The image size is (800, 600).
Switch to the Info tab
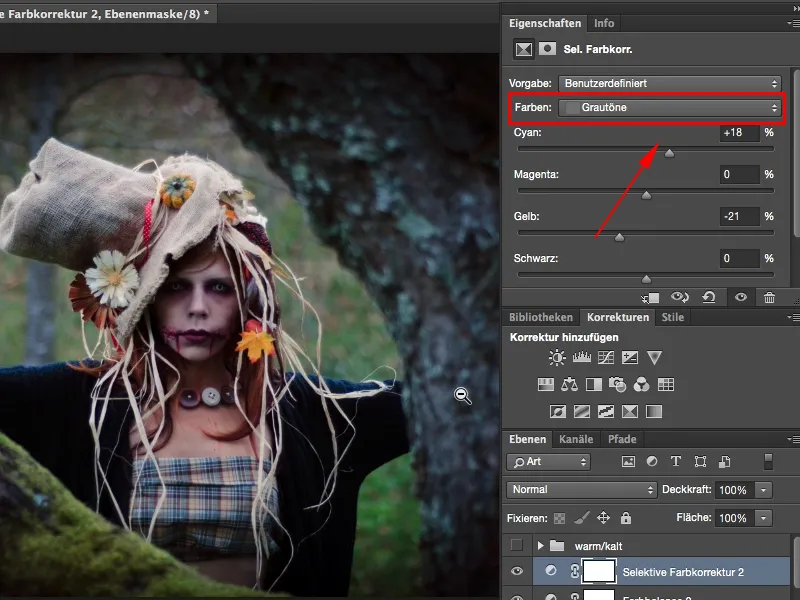pyautogui.click(x=604, y=23)
